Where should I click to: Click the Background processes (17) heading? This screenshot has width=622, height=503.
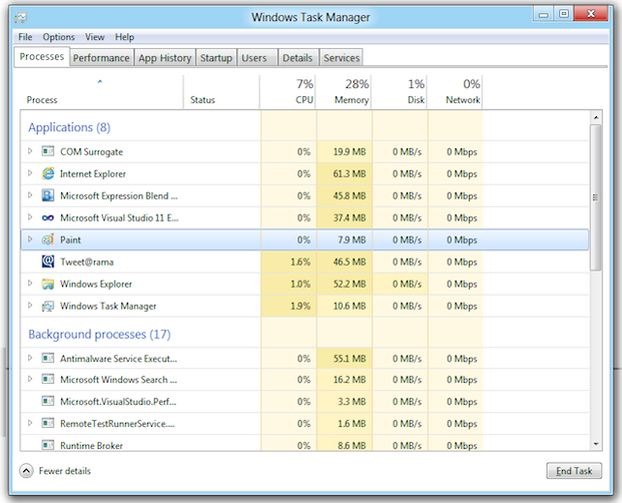[x=99, y=334]
